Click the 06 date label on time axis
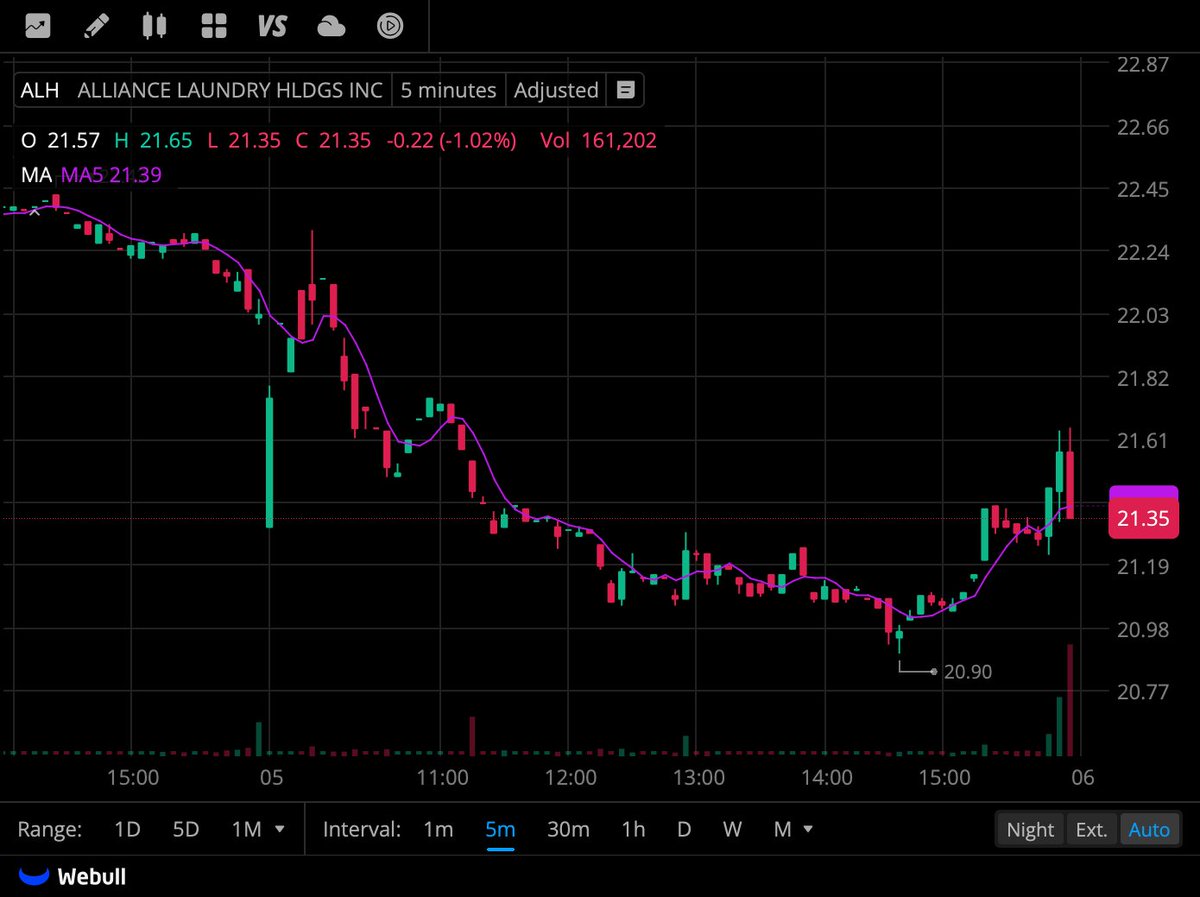Image resolution: width=1200 pixels, height=897 pixels. point(1083,777)
